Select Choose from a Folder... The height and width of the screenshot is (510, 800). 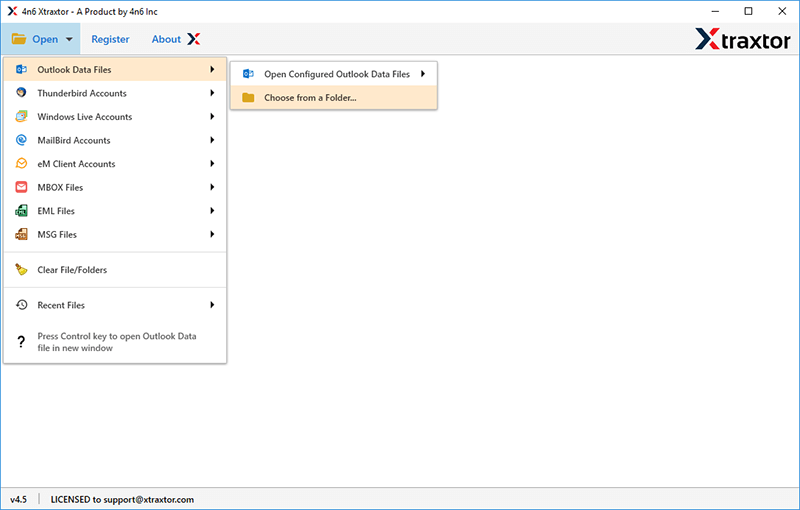click(x=334, y=97)
